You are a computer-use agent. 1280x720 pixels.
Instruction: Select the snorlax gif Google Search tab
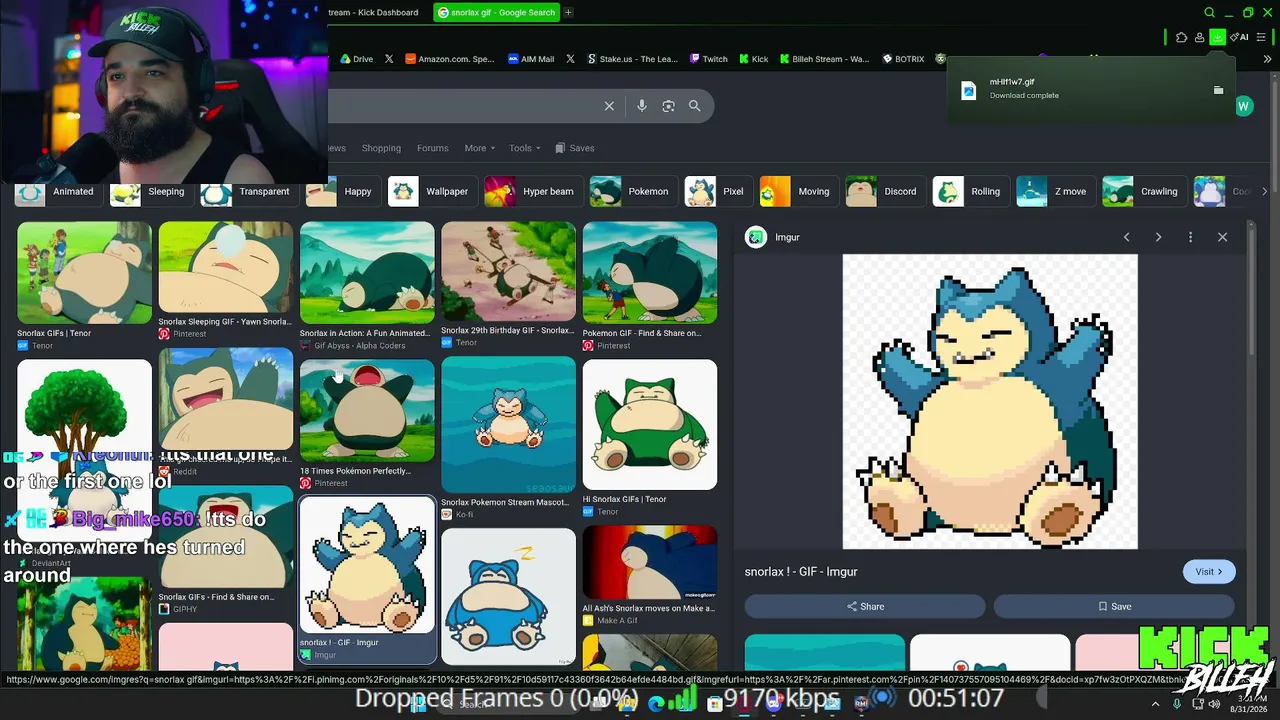click(x=496, y=13)
